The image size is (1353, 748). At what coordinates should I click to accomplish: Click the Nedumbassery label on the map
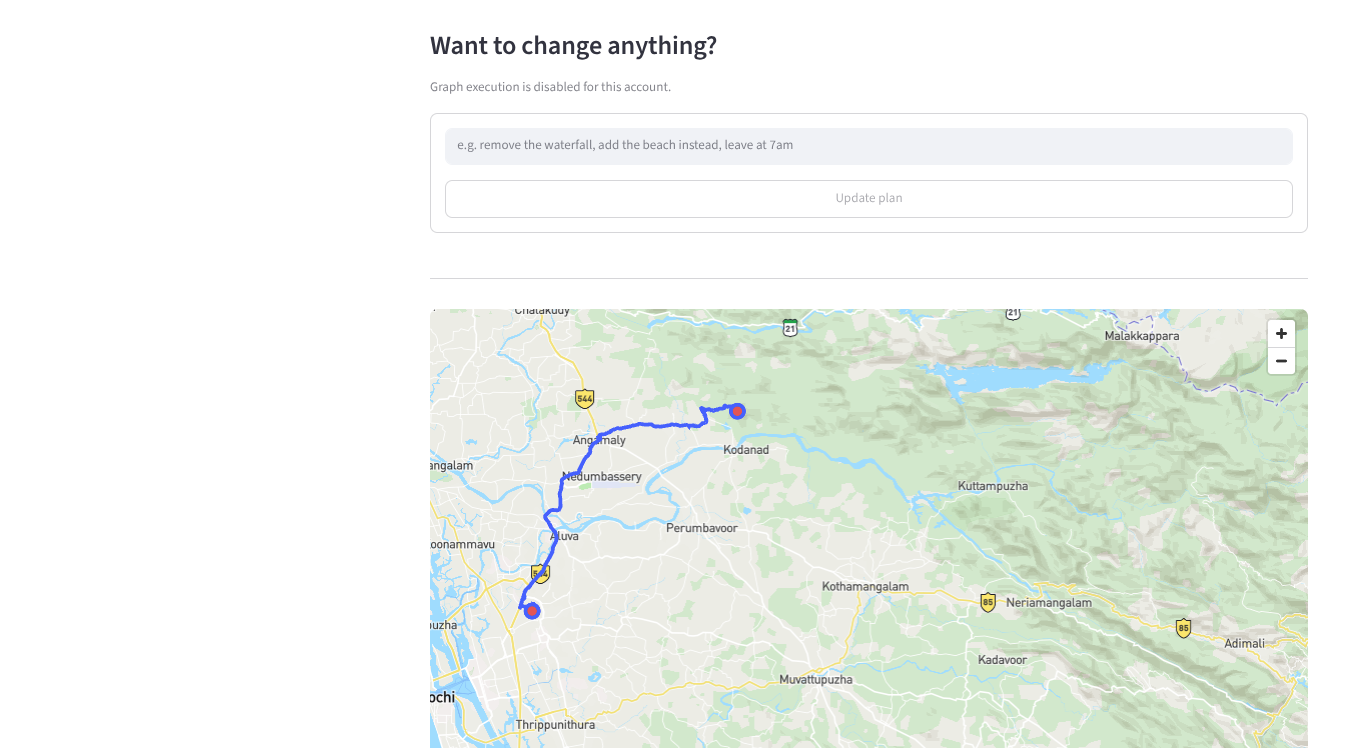[x=602, y=476]
